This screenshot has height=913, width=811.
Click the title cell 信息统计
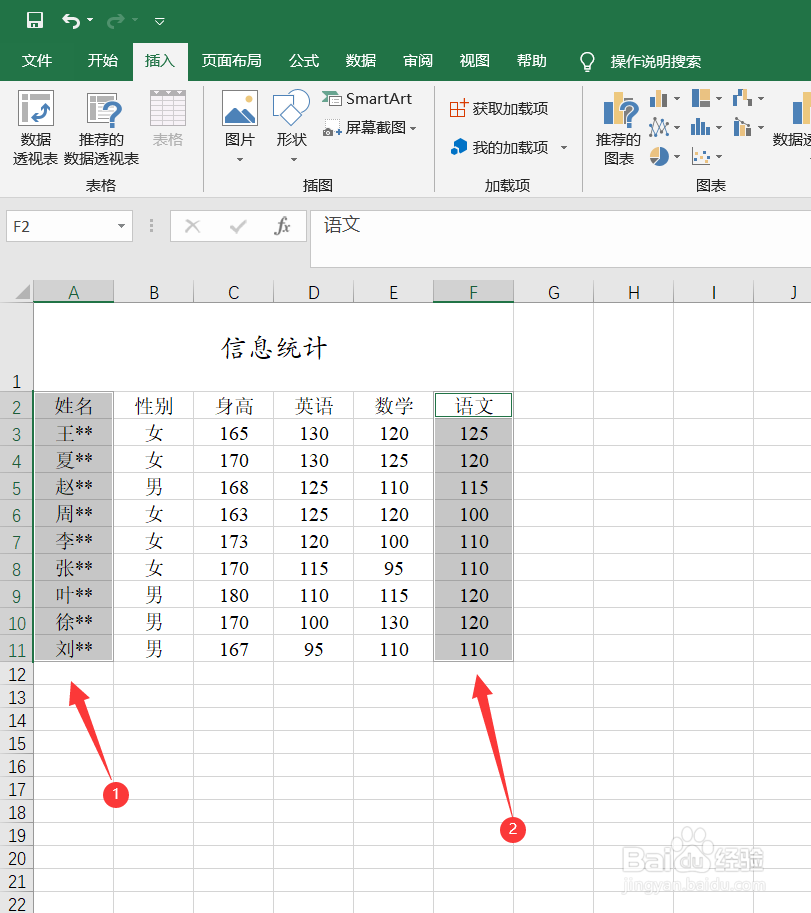273,348
